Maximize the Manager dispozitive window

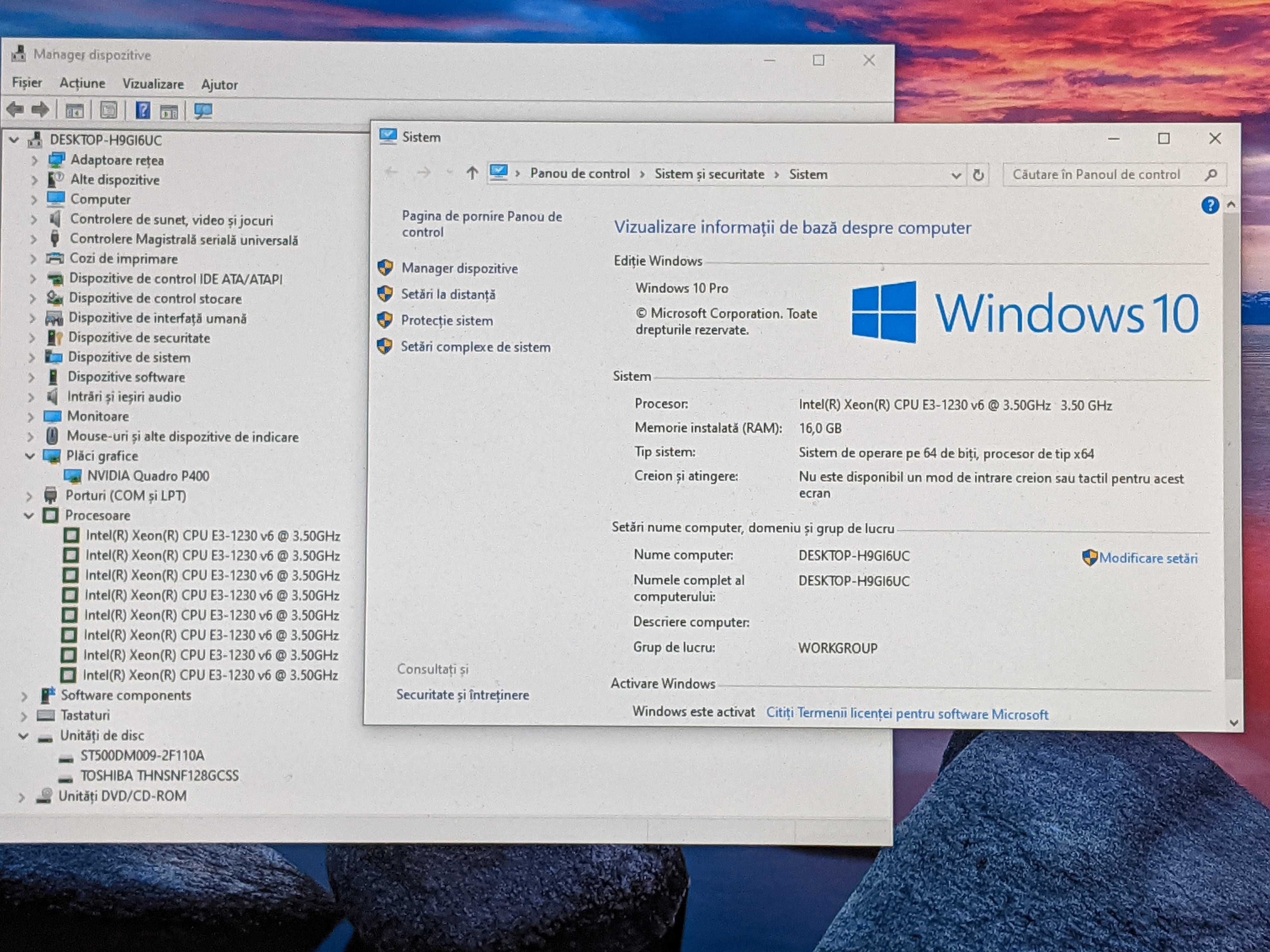[818, 60]
